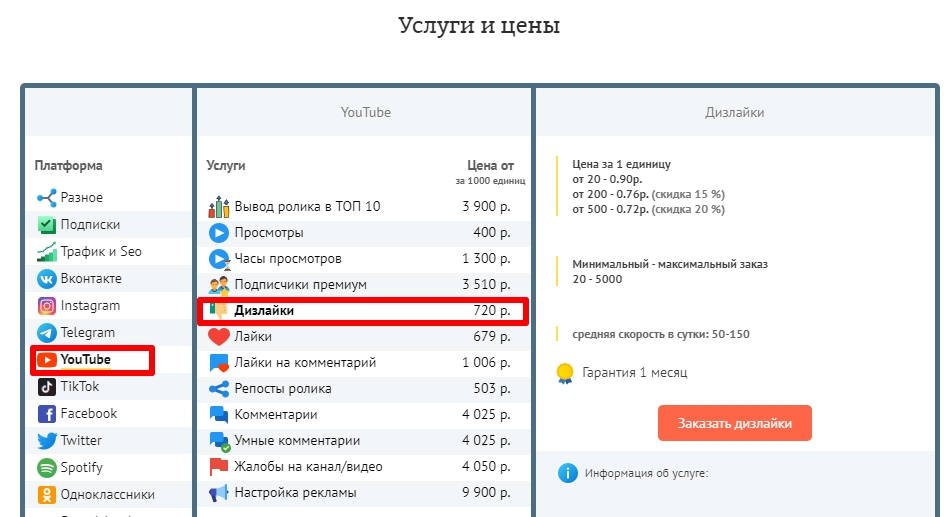The width and height of the screenshot is (944, 517).
Task: Open the Разное platform category
Action: coord(81,198)
